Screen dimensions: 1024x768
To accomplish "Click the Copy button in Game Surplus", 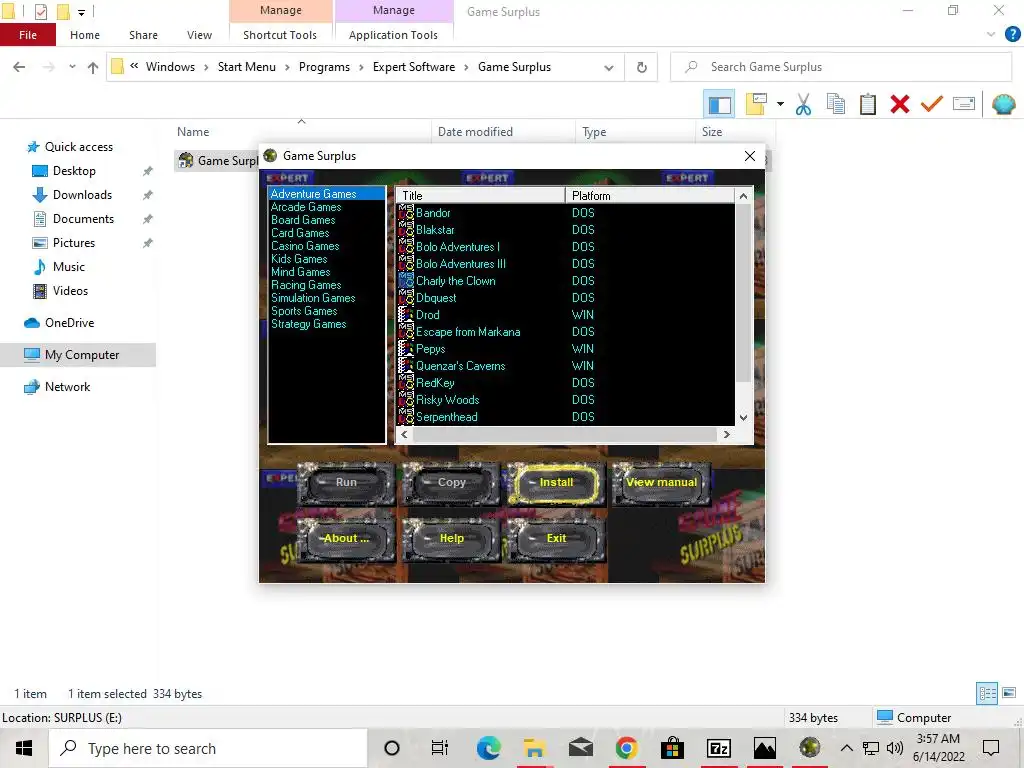I will 451,483.
